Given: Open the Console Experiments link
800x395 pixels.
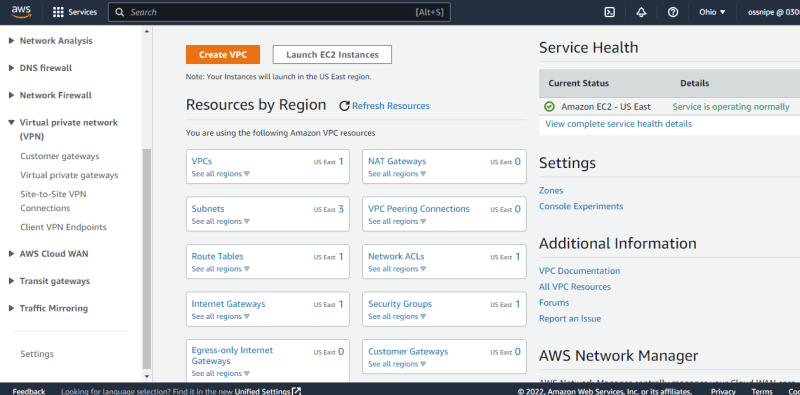Looking at the screenshot, I should (x=581, y=206).
